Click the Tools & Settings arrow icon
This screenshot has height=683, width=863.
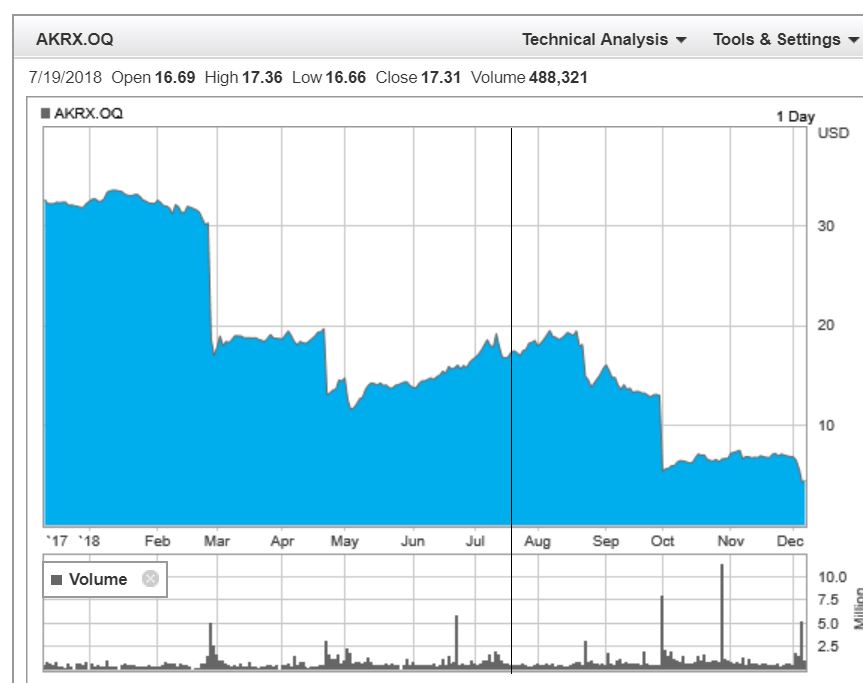(x=853, y=41)
